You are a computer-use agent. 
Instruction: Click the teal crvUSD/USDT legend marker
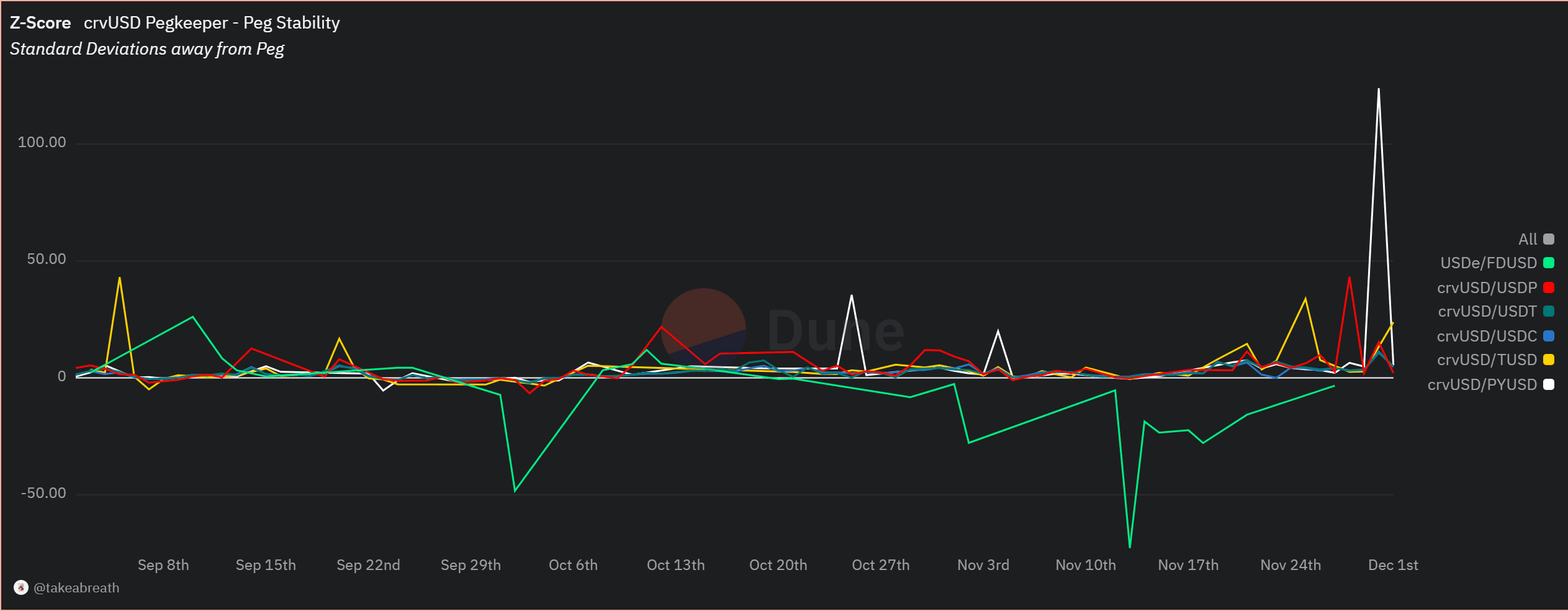pos(1549,311)
